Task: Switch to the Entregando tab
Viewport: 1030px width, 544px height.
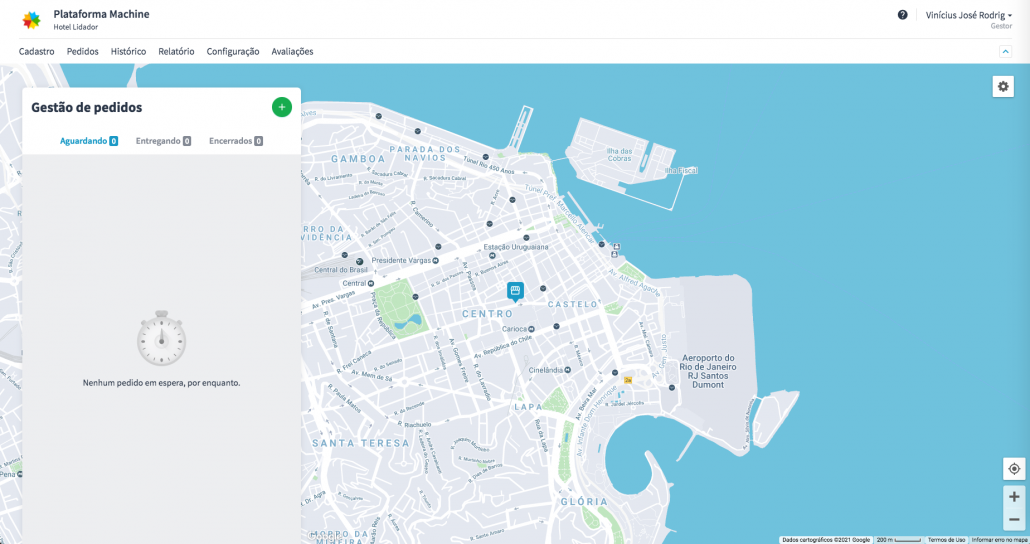Action: tap(163, 141)
